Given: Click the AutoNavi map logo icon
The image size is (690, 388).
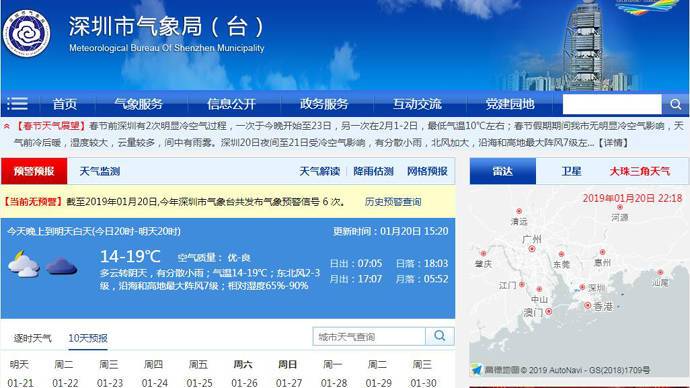Looking at the screenshot, I should tap(477, 370).
